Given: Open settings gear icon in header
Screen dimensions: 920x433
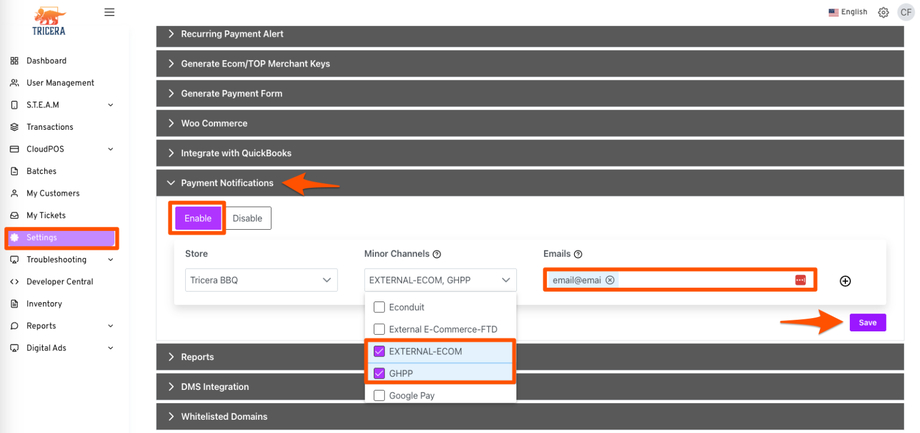Looking at the screenshot, I should 883,13.
